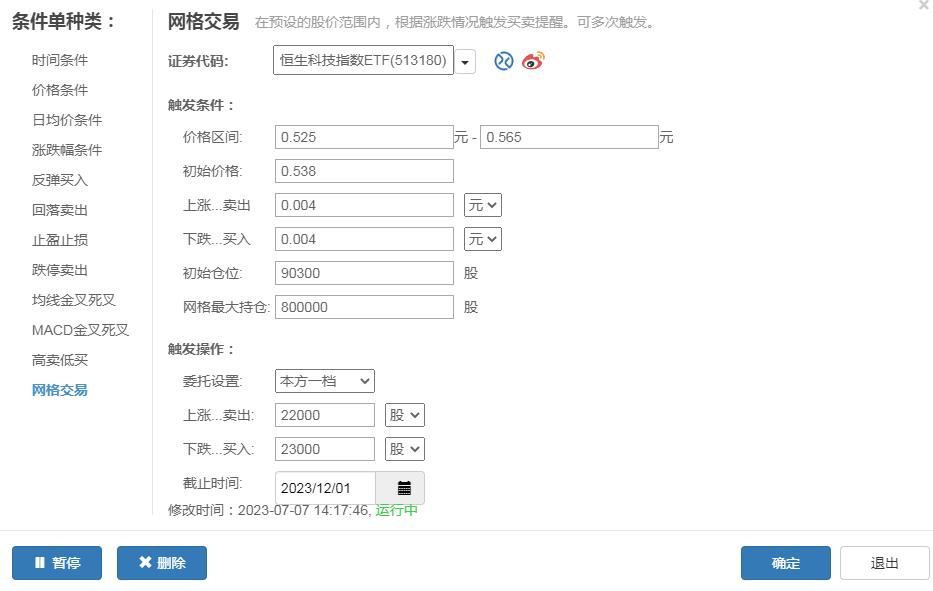Select 时间条件 in the condition list
The height and width of the screenshot is (591, 933).
(60, 60)
